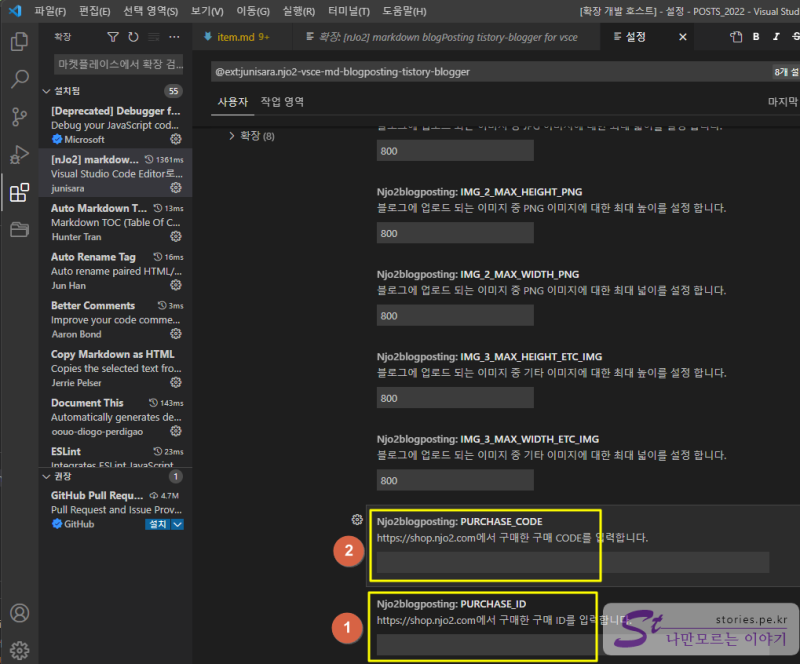Click the installed count badge 55
The width and height of the screenshot is (800, 664).
(x=173, y=91)
